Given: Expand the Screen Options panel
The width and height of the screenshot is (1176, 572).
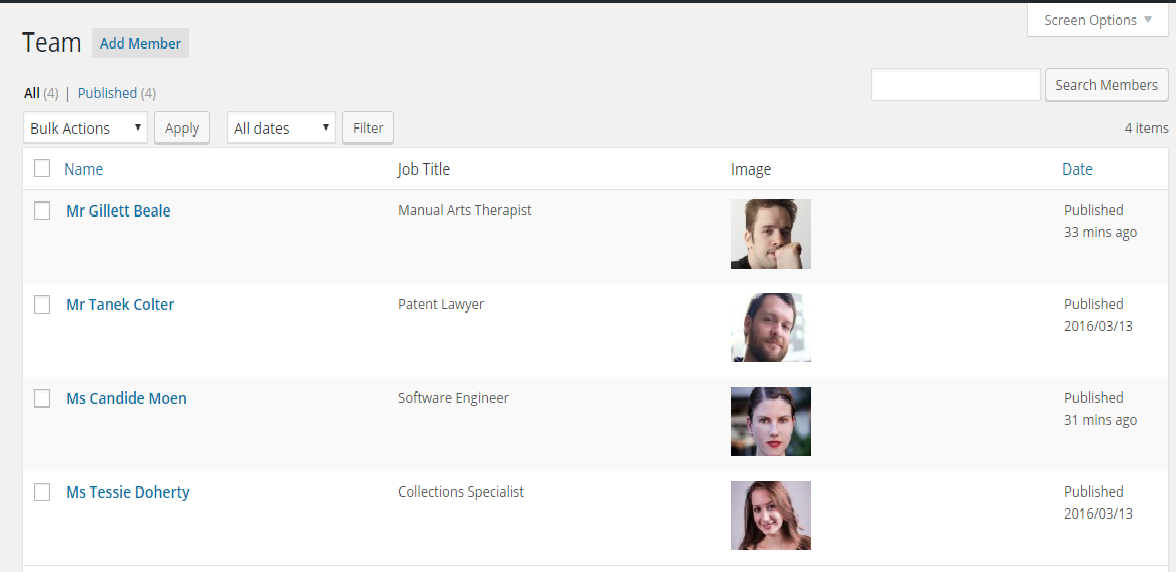Looking at the screenshot, I should 1097,20.
